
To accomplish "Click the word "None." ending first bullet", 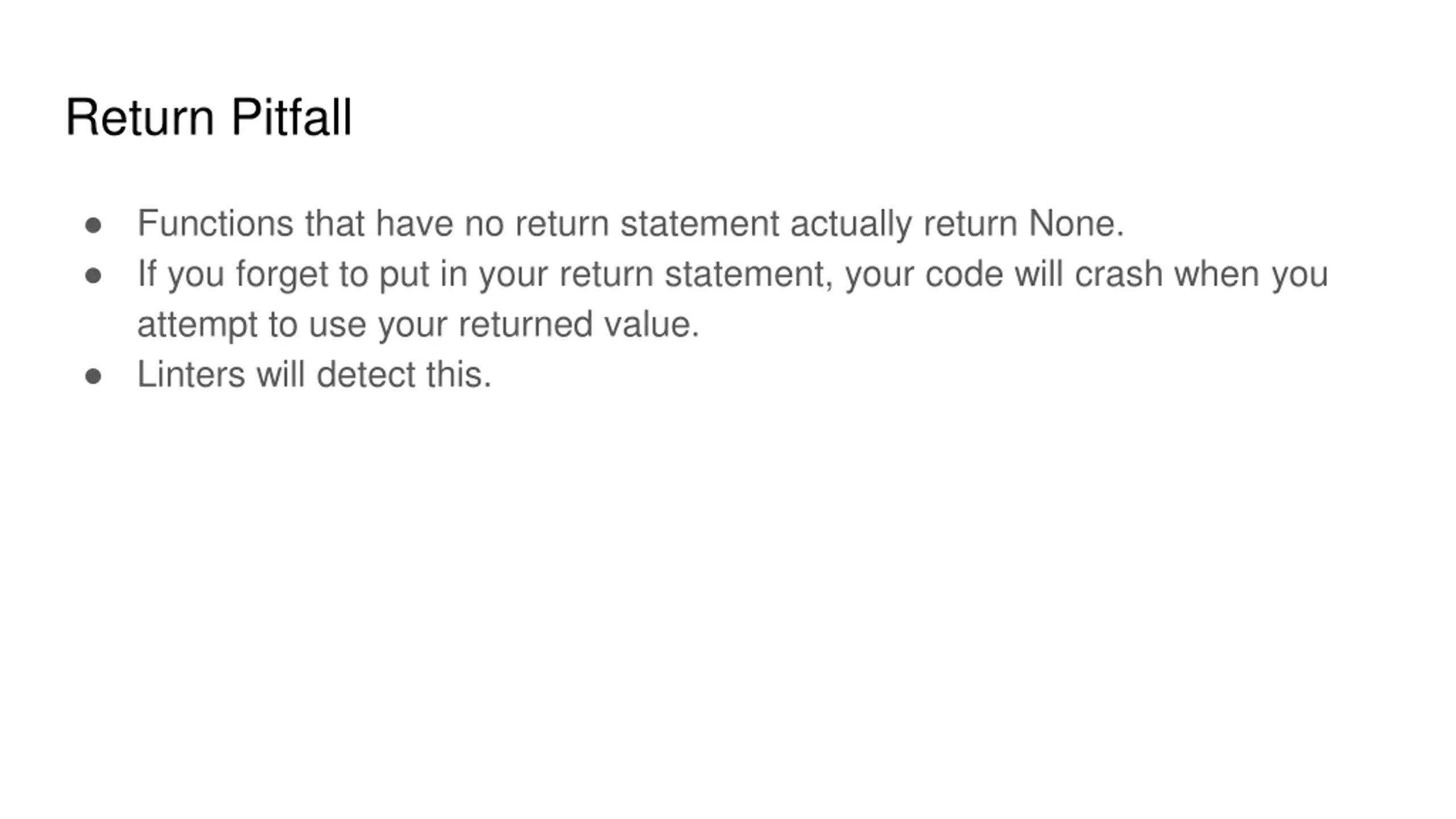I will point(1077,223).
